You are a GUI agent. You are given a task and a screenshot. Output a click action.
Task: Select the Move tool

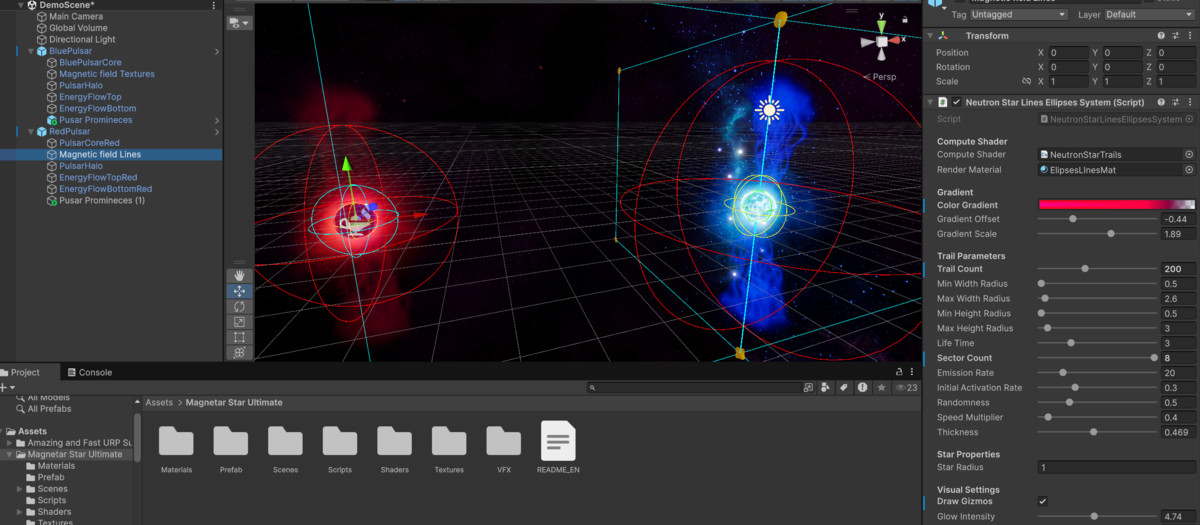(x=239, y=291)
